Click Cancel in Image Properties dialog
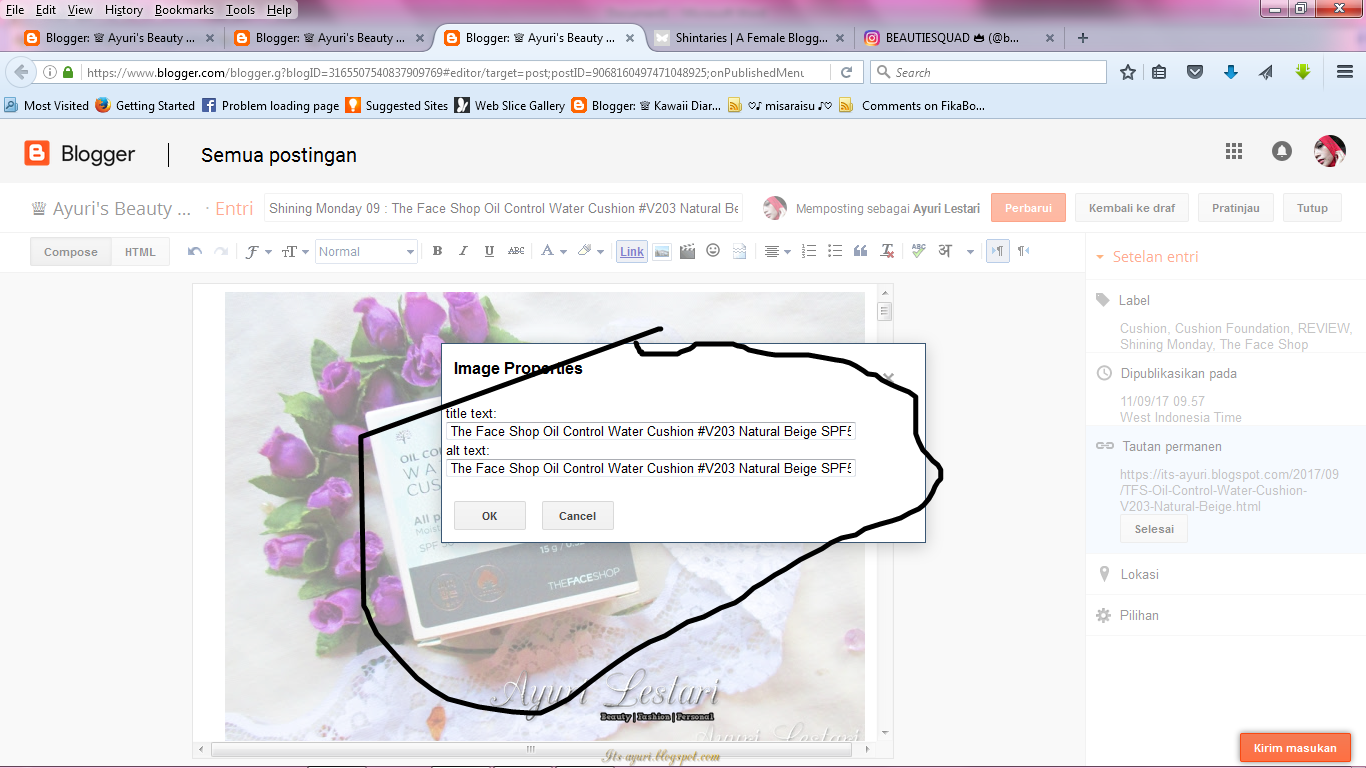The width and height of the screenshot is (1366, 768). (577, 516)
